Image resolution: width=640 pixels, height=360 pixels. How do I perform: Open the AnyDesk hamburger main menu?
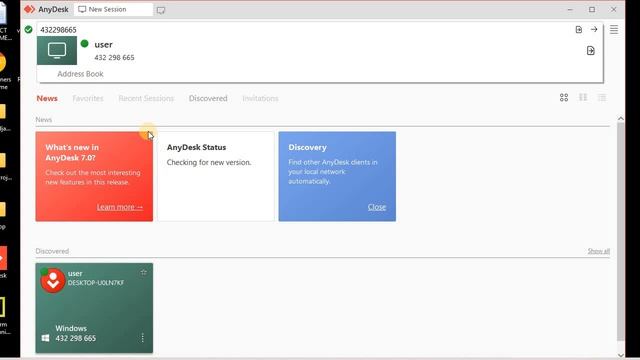[x=614, y=29]
